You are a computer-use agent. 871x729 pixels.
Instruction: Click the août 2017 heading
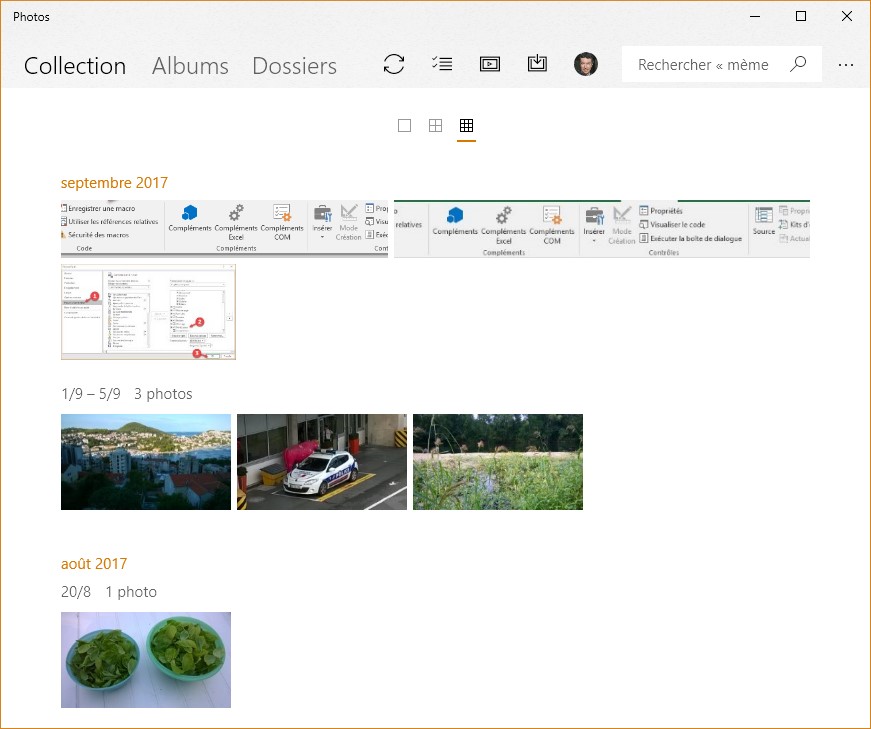(x=94, y=564)
